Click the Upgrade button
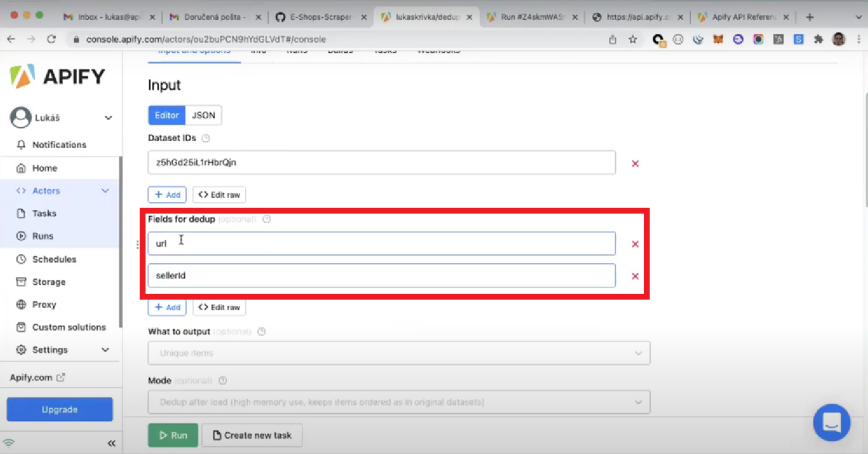 coord(59,410)
